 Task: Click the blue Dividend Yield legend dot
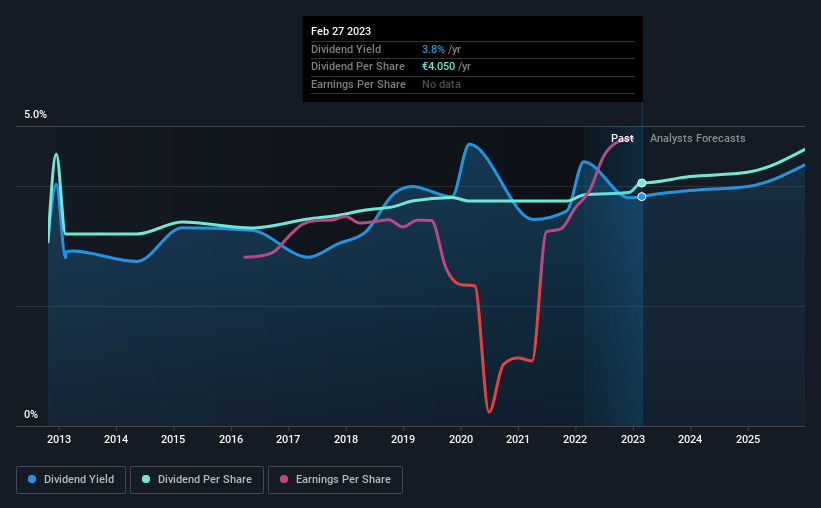[x=32, y=479]
